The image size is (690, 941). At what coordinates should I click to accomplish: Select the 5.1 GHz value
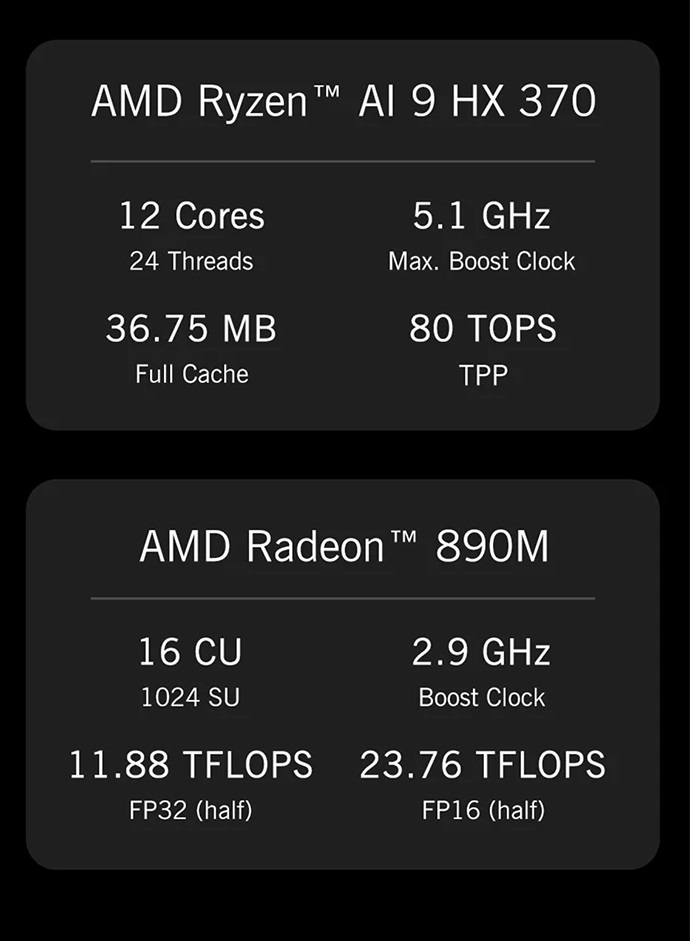(x=481, y=216)
